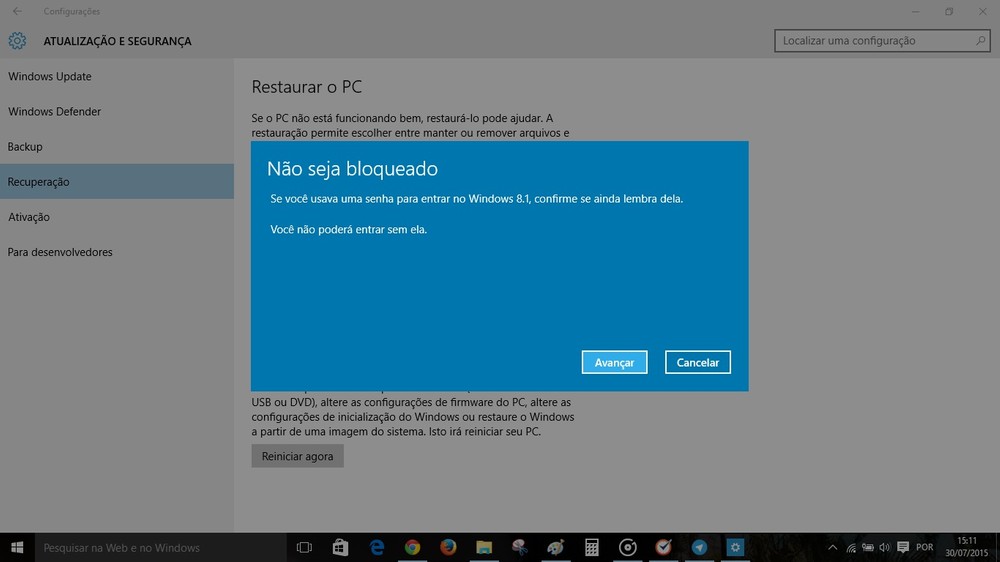Click the settings gear icon in header
The height and width of the screenshot is (562, 1000).
pos(17,41)
